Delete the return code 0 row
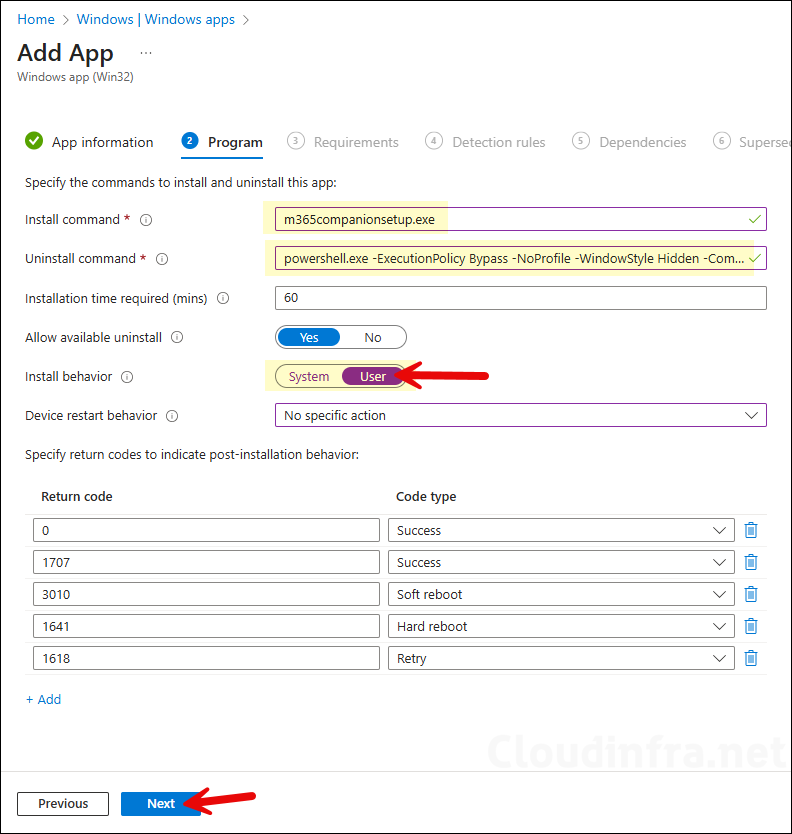Screen dimensions: 792x834 click(x=751, y=530)
